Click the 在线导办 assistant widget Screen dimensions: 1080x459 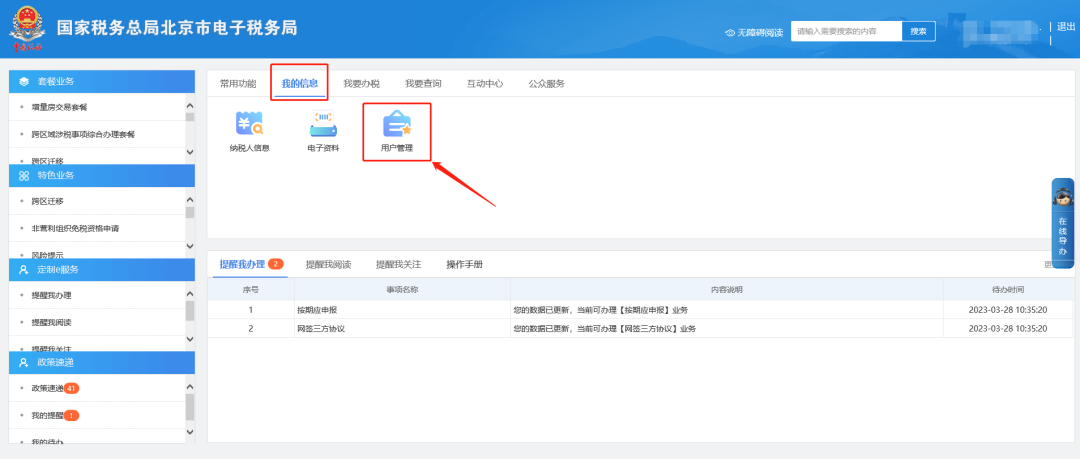tap(1062, 223)
